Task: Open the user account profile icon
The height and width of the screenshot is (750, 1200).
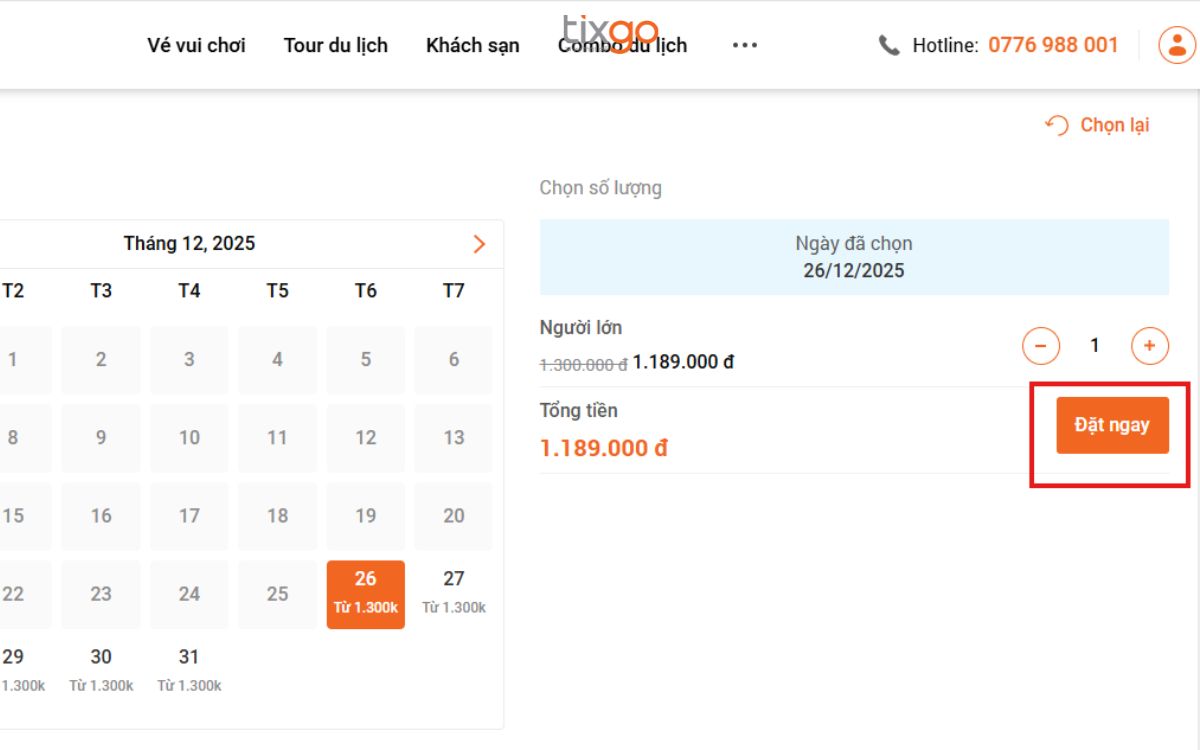Action: click(x=1177, y=45)
